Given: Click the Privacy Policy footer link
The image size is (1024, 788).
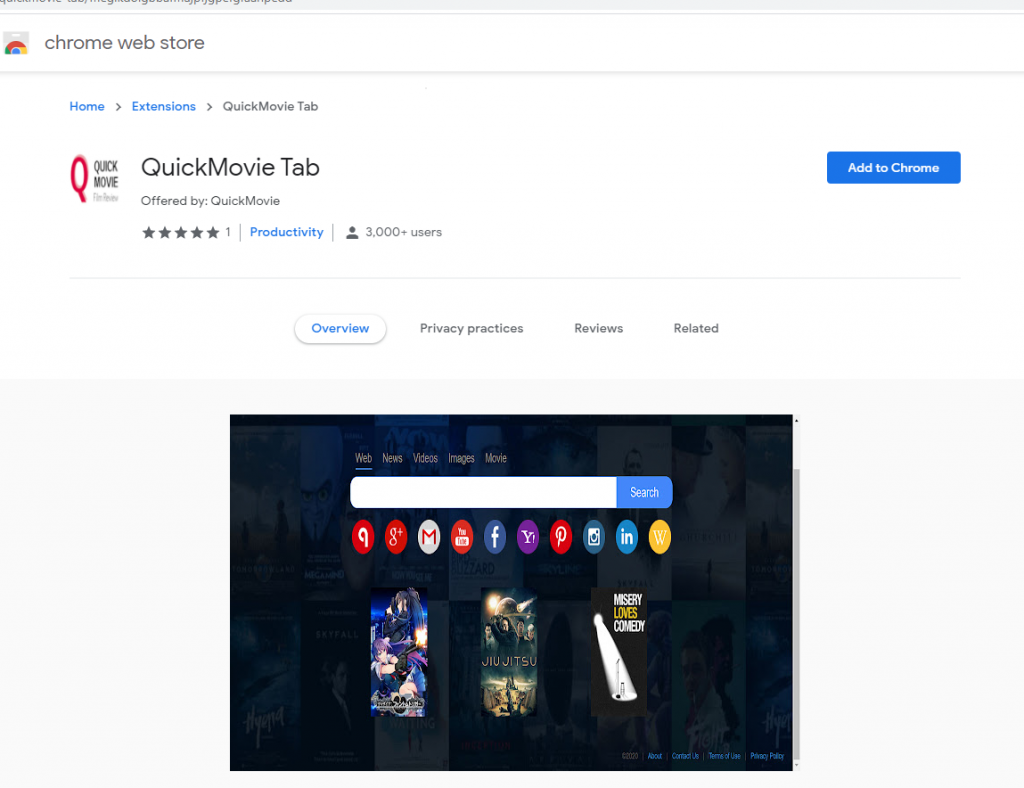Looking at the screenshot, I should tap(767, 756).
